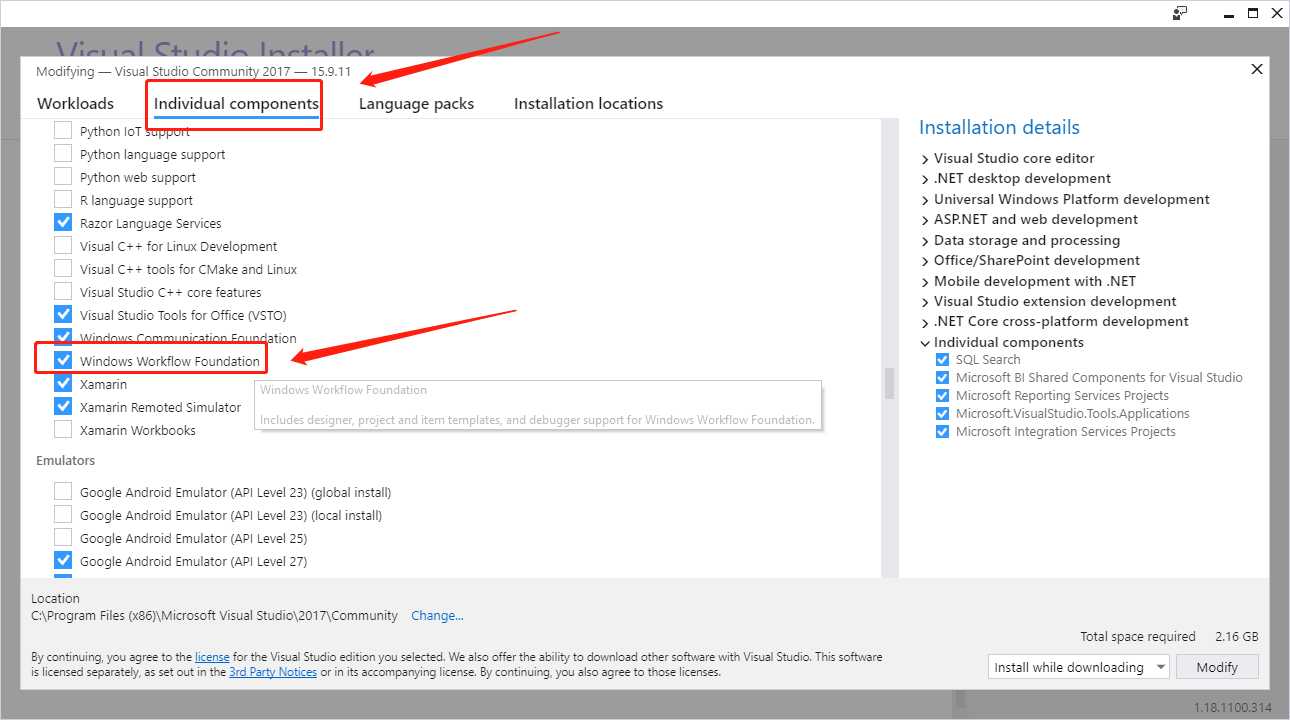Enable Python web support checkbox
Viewport: 1290px width, 720px height.
[63, 177]
